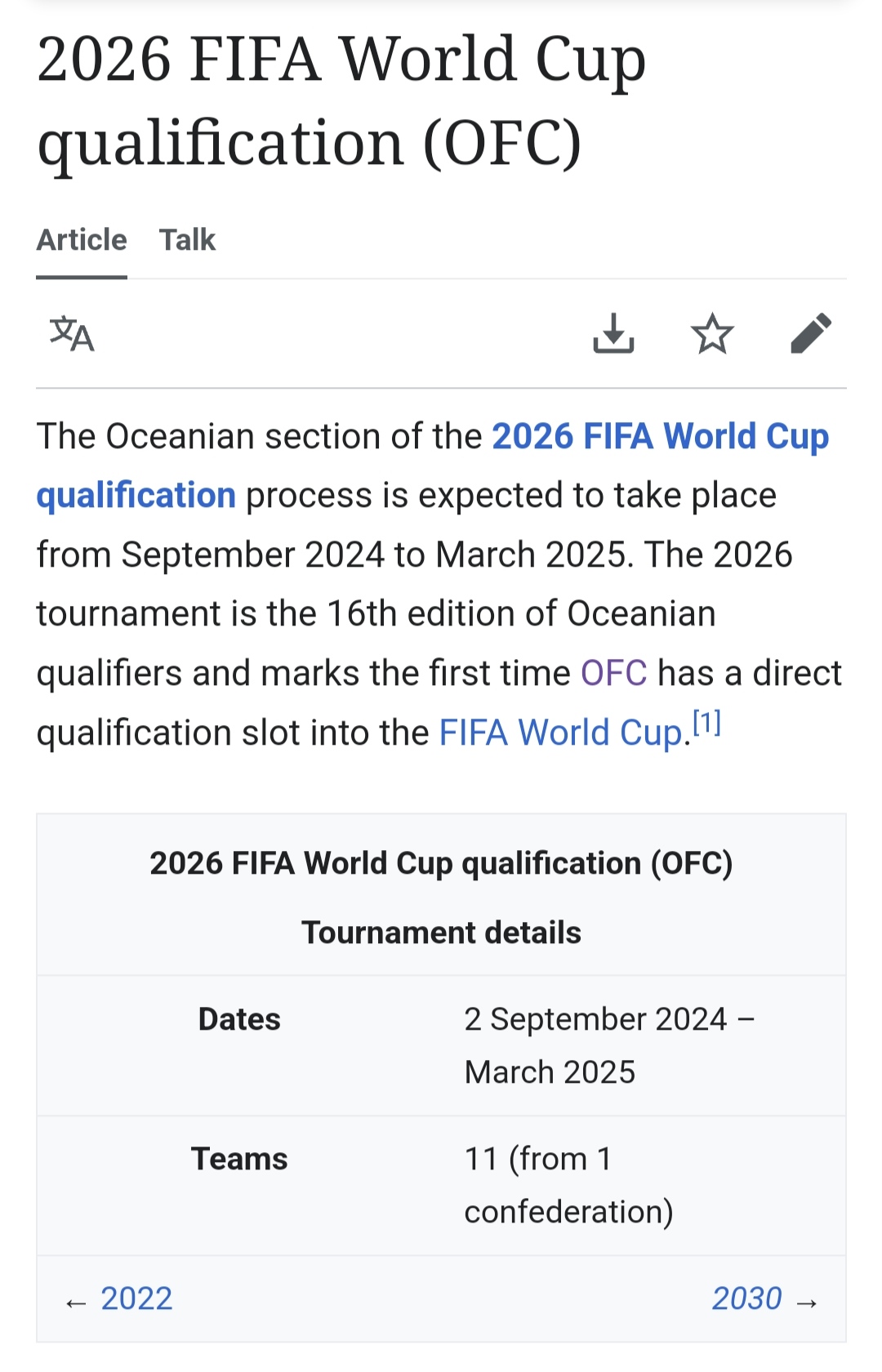Image resolution: width=882 pixels, height=1372 pixels.
Task: Switch to the Talk tab
Action: [187, 240]
